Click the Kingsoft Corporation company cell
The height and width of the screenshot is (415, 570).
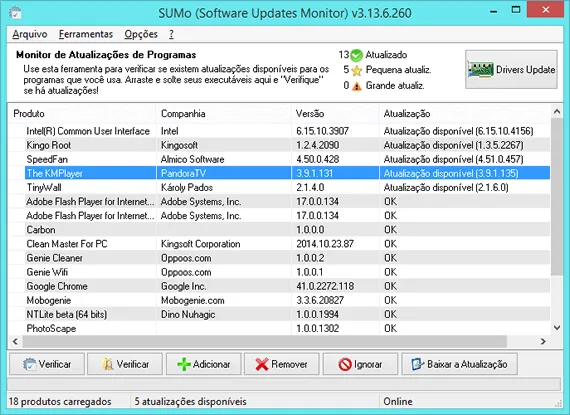click(224, 244)
